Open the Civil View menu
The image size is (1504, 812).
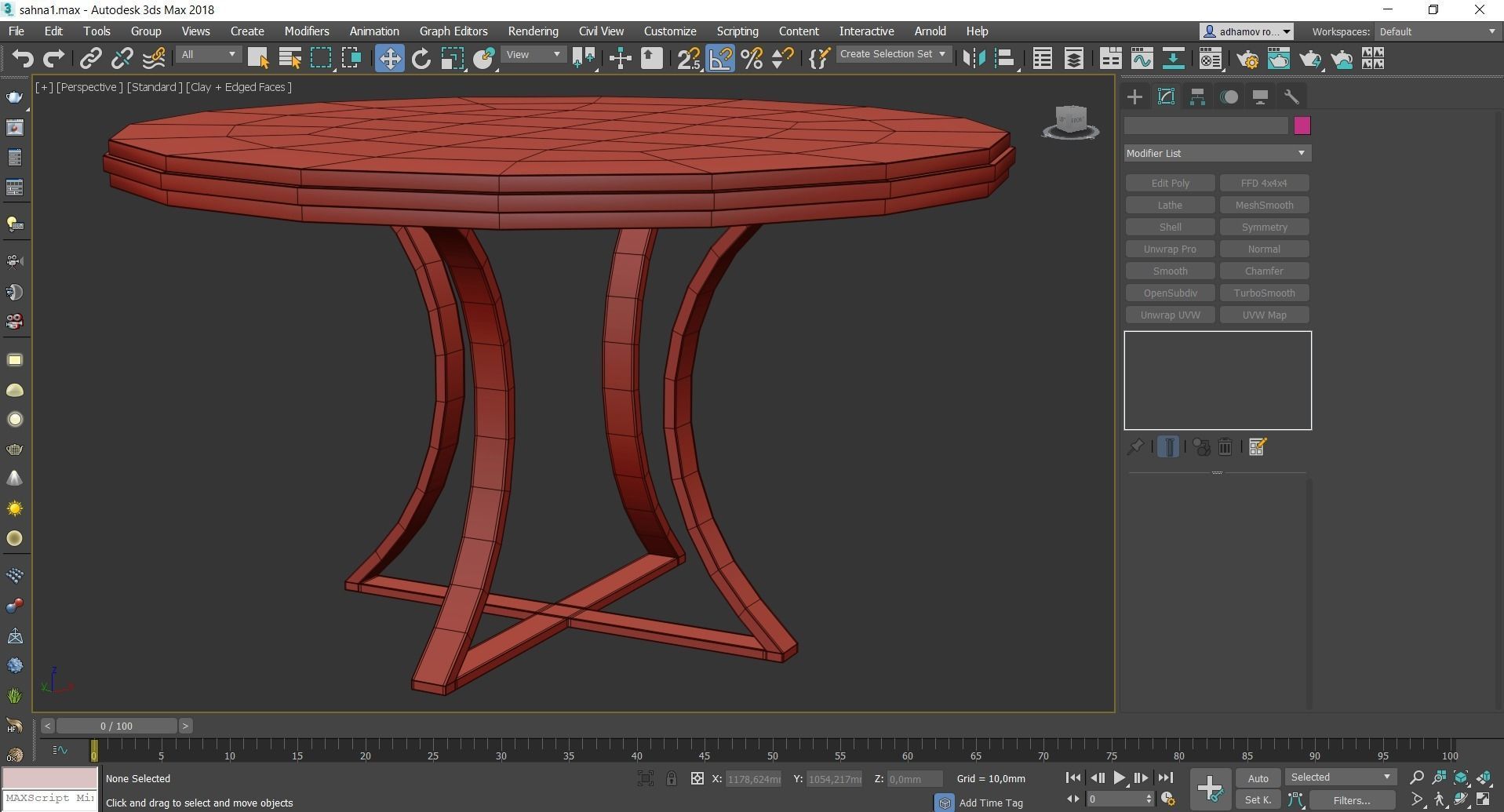tap(601, 31)
